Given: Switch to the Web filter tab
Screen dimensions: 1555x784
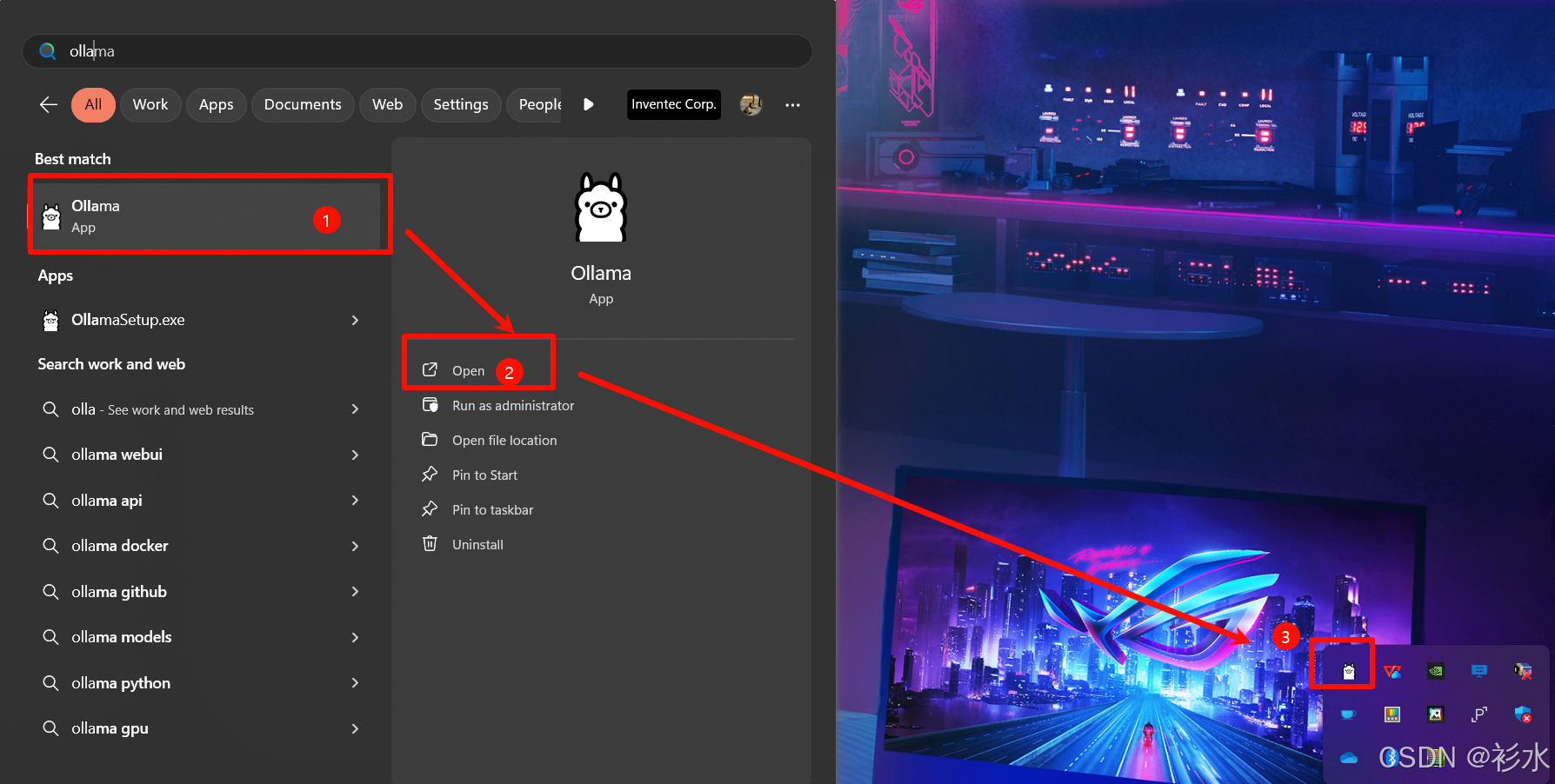Looking at the screenshot, I should (388, 104).
